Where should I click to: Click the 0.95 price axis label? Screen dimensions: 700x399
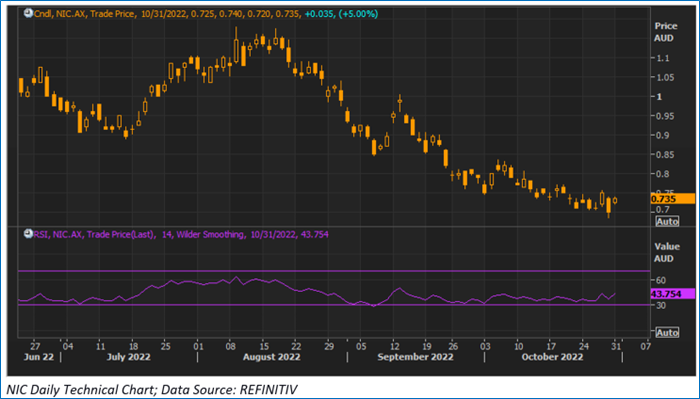(665, 116)
